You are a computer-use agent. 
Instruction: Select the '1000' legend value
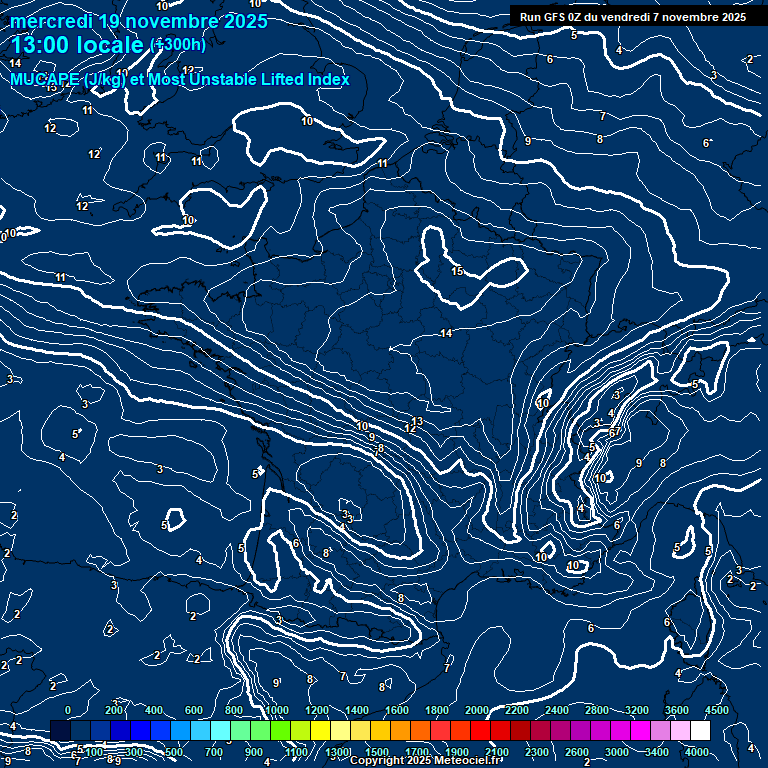click(277, 710)
